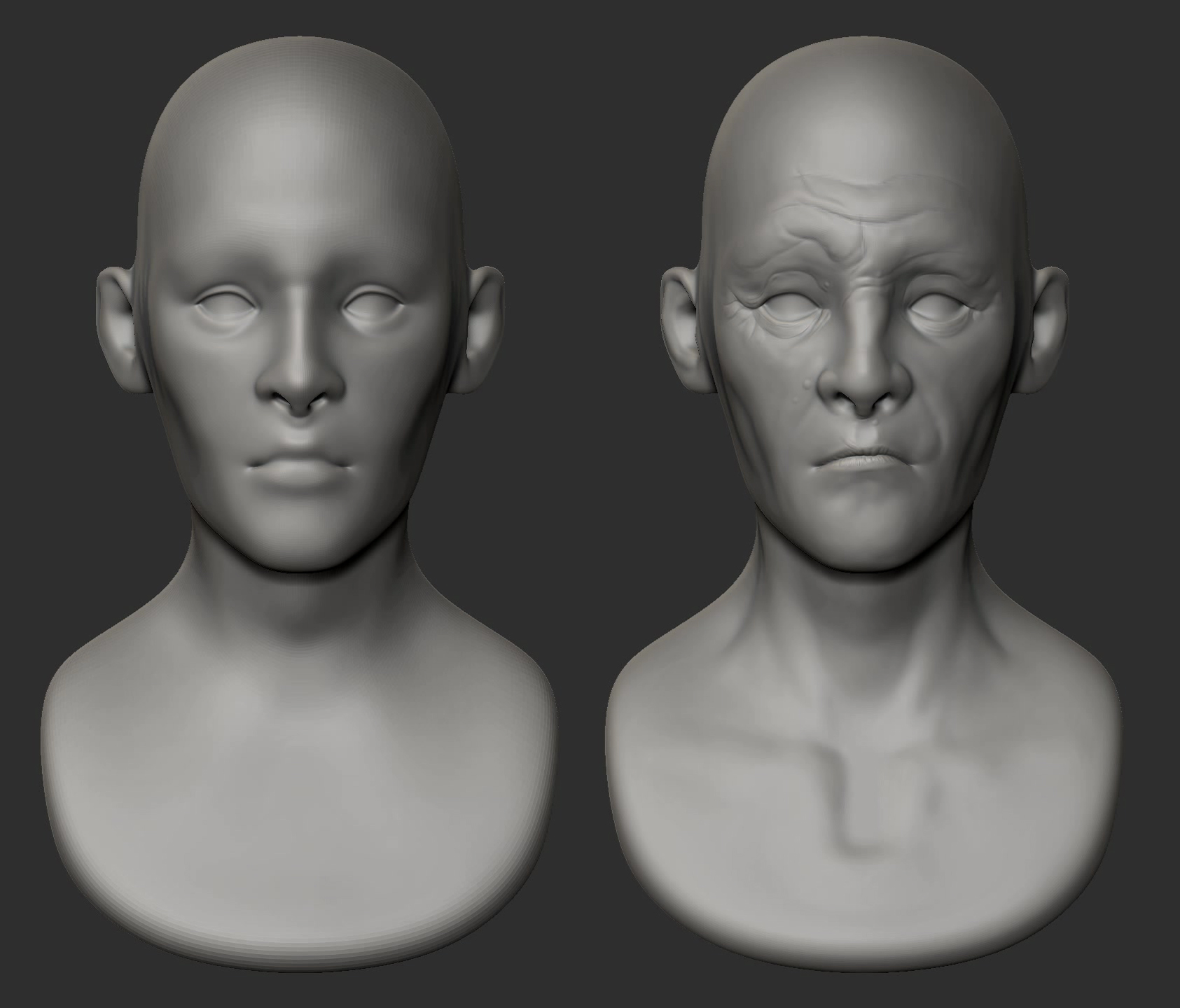Image resolution: width=1180 pixels, height=1008 pixels.
Task: Click the smooth bust's right-side ear
Action: click(483, 328)
